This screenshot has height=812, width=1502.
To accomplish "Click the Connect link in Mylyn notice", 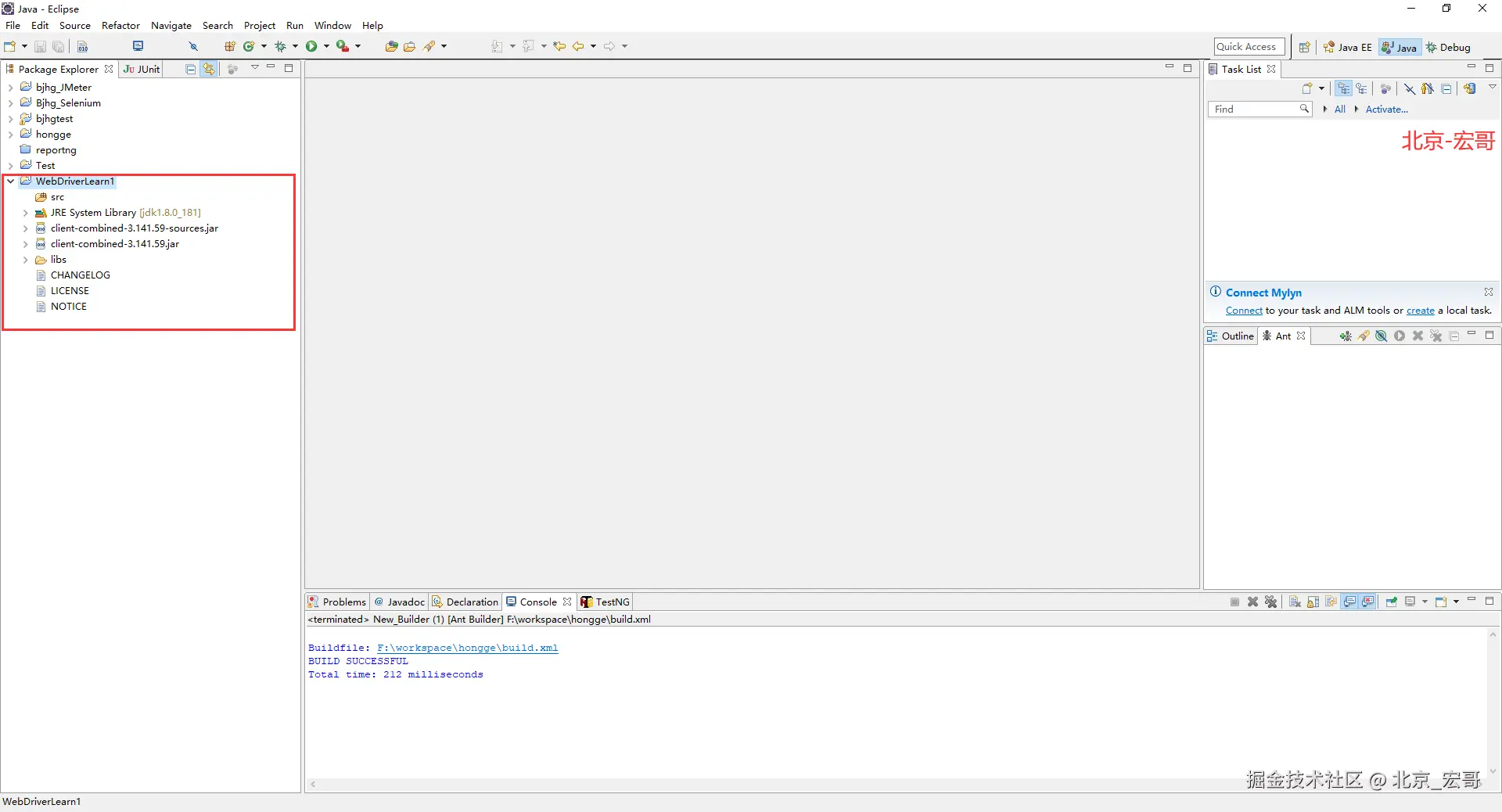I will point(1244,311).
